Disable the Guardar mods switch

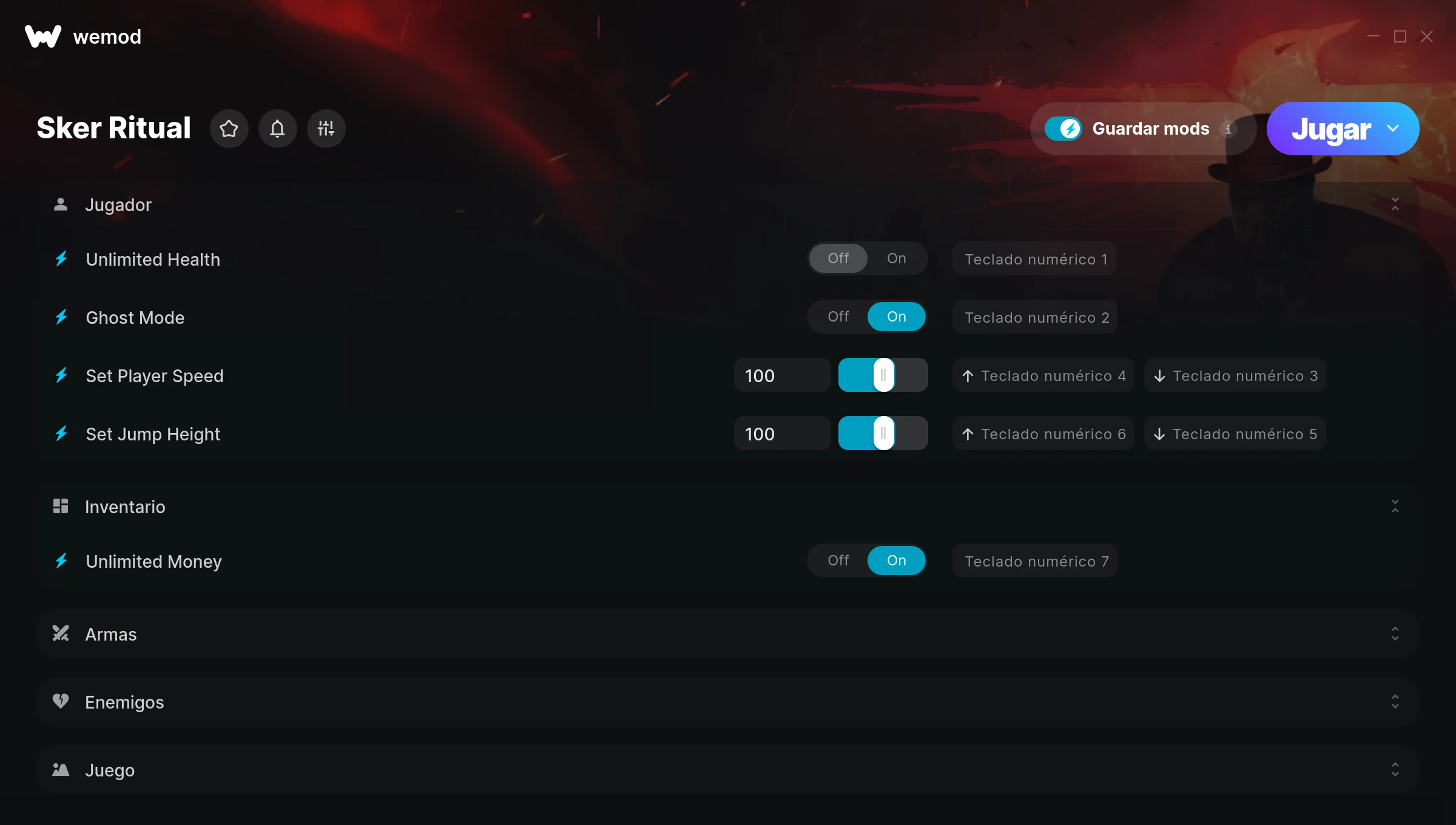tap(1063, 129)
